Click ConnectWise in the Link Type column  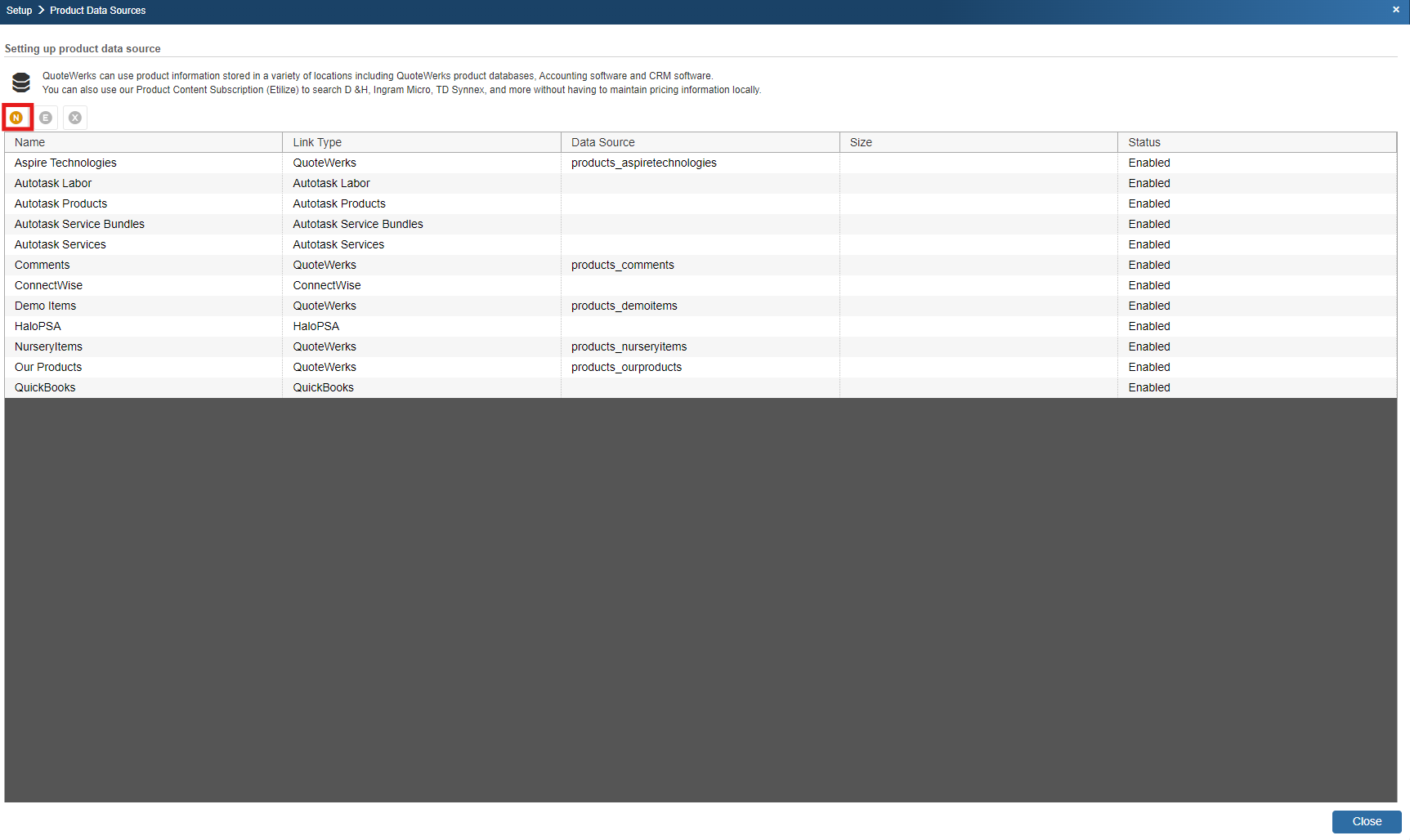(x=327, y=285)
